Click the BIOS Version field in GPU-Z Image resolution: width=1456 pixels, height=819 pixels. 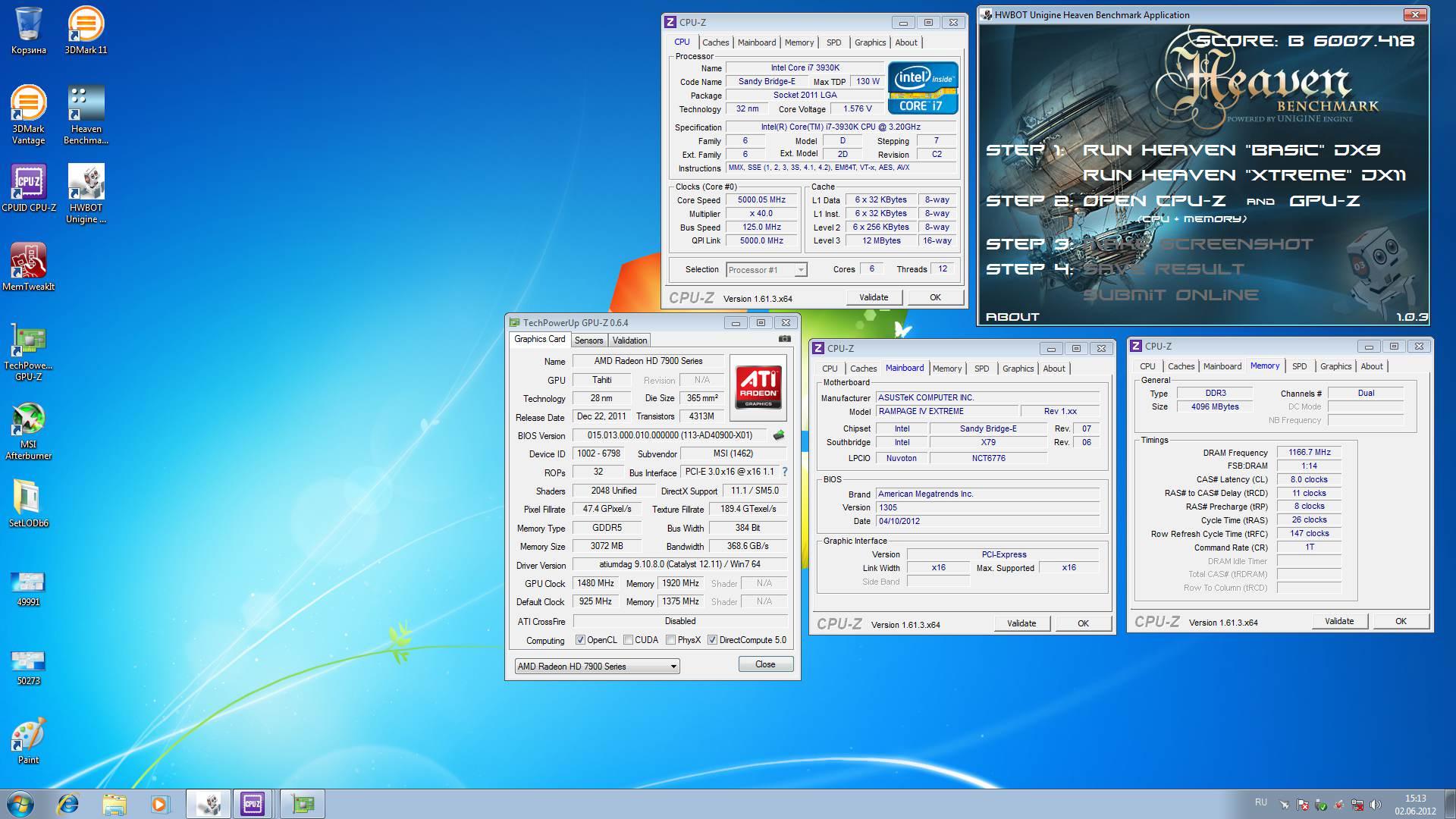tap(670, 435)
